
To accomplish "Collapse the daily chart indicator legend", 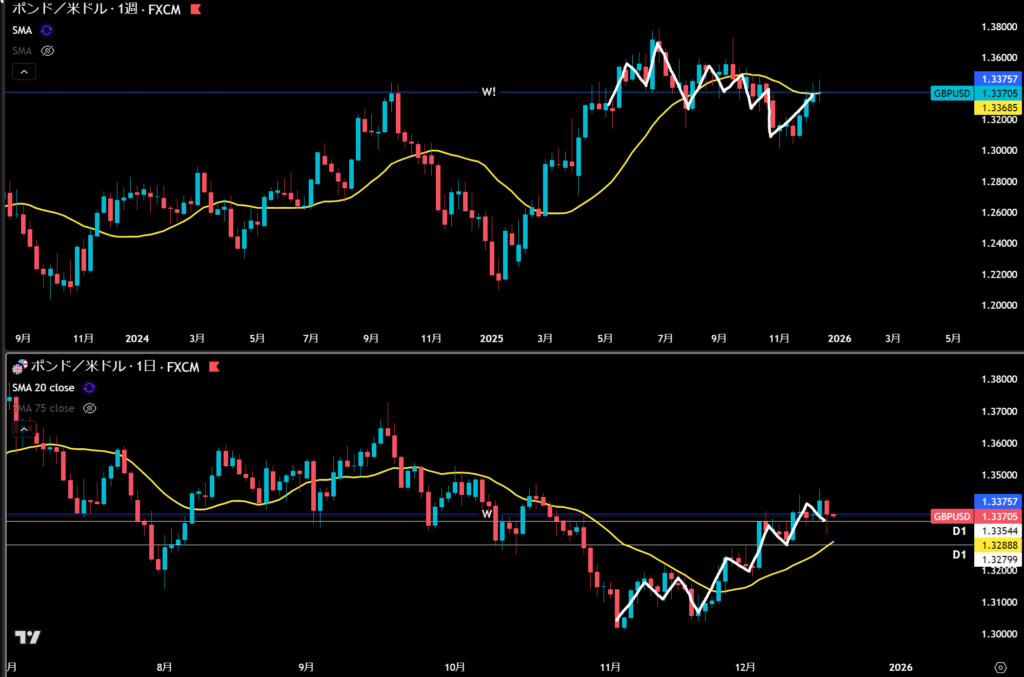I will [22, 428].
